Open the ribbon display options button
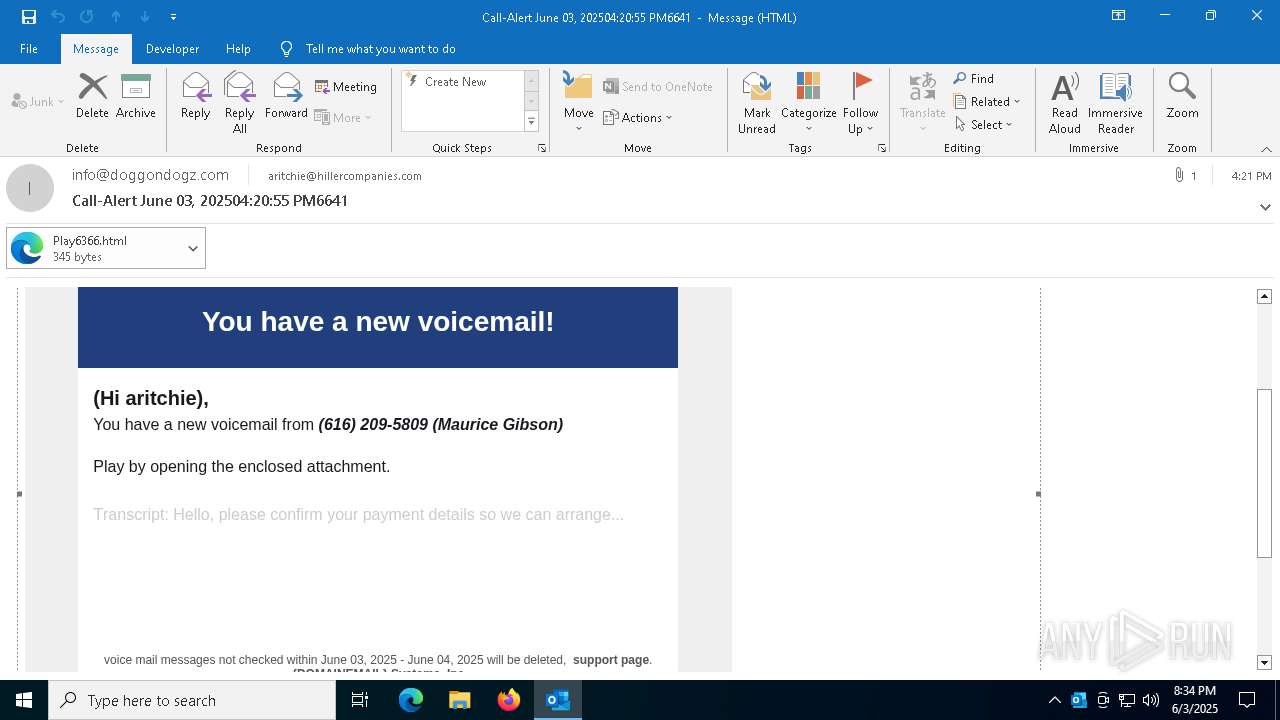Image resolution: width=1280 pixels, height=720 pixels. (x=1119, y=16)
